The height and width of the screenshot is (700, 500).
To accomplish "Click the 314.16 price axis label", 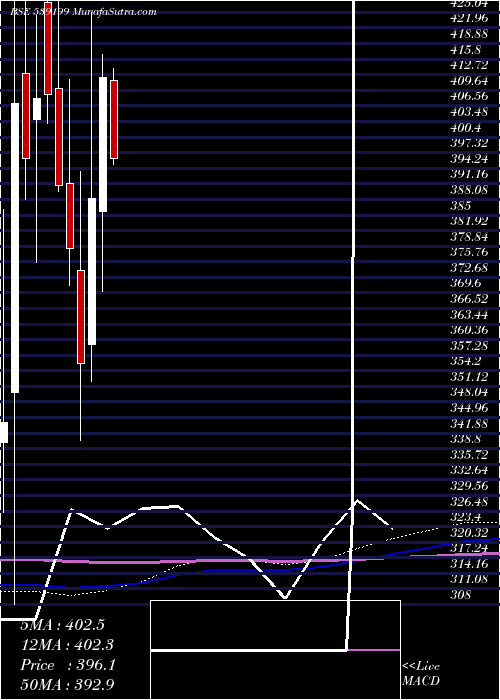I will [x=468, y=563].
